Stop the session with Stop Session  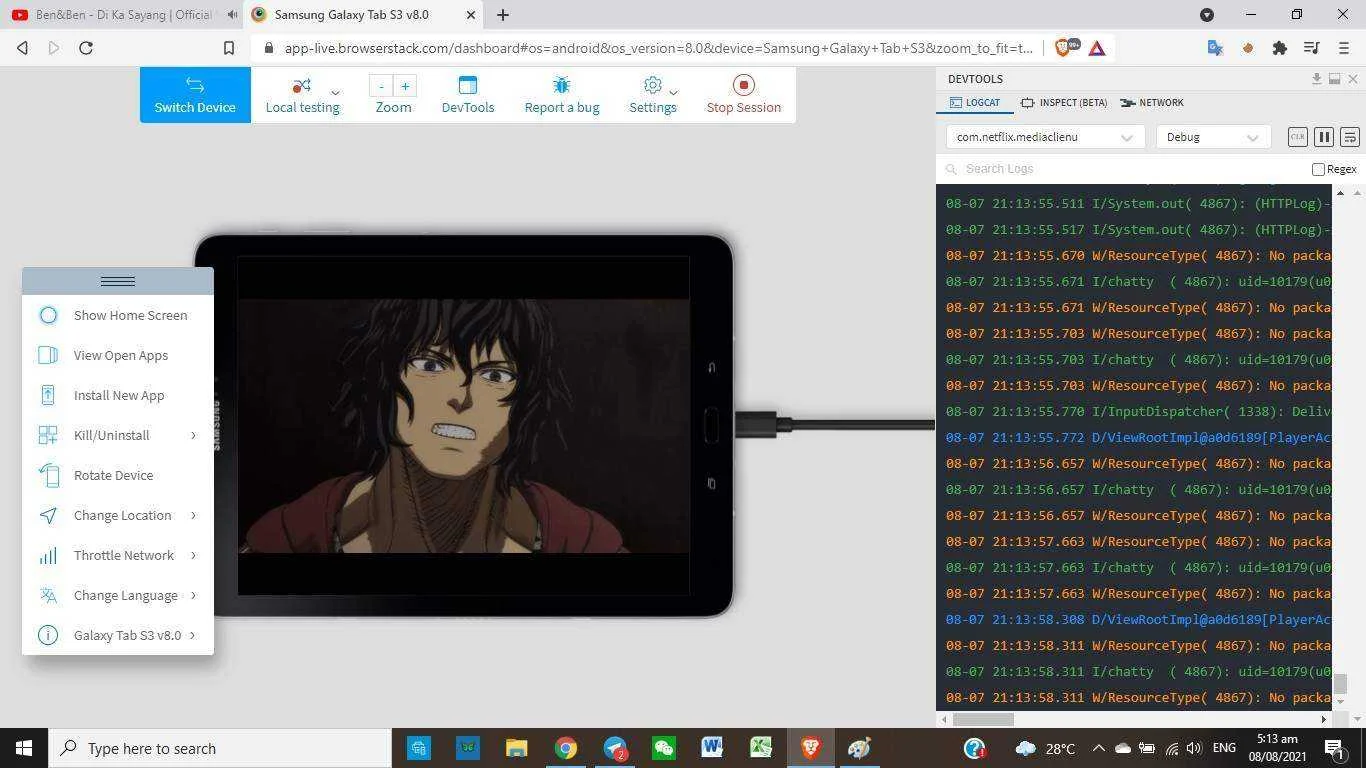pos(743,96)
